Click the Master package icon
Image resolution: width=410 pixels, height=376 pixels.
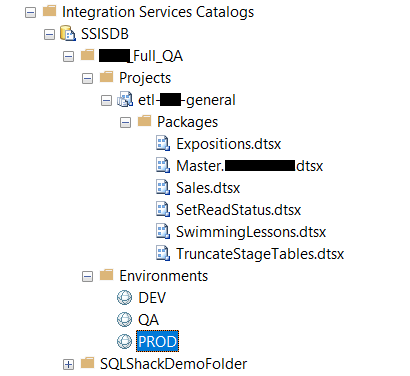[x=163, y=166]
